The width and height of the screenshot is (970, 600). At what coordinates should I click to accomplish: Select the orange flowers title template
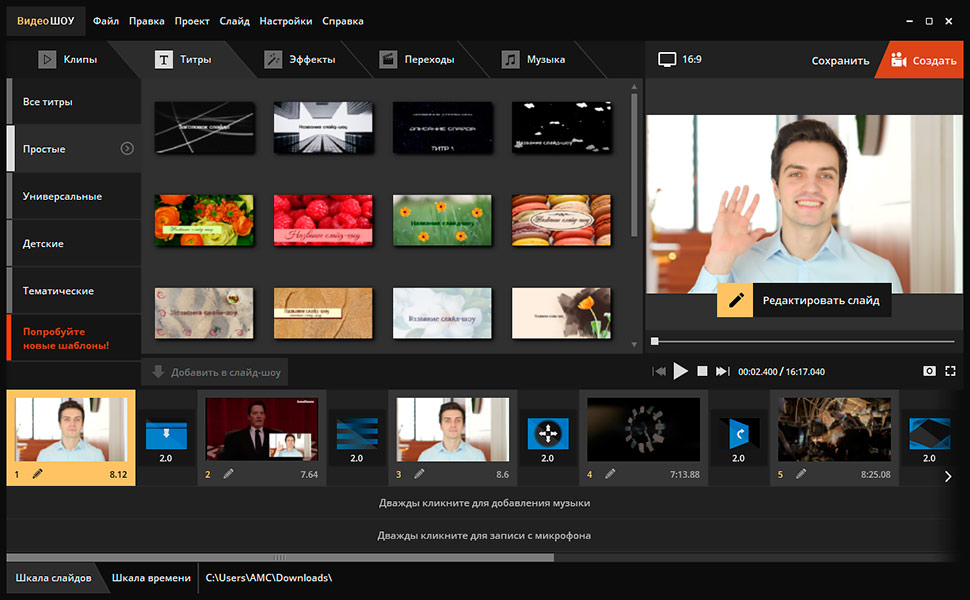pyautogui.click(x=204, y=220)
